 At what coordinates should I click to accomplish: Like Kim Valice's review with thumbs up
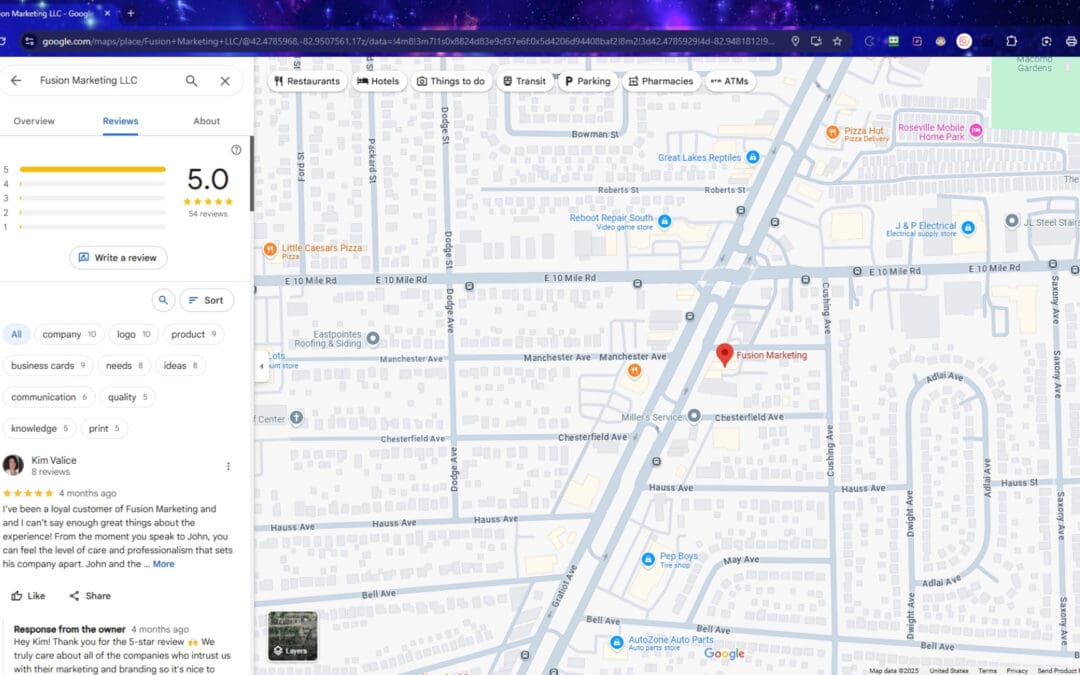[x=28, y=595]
